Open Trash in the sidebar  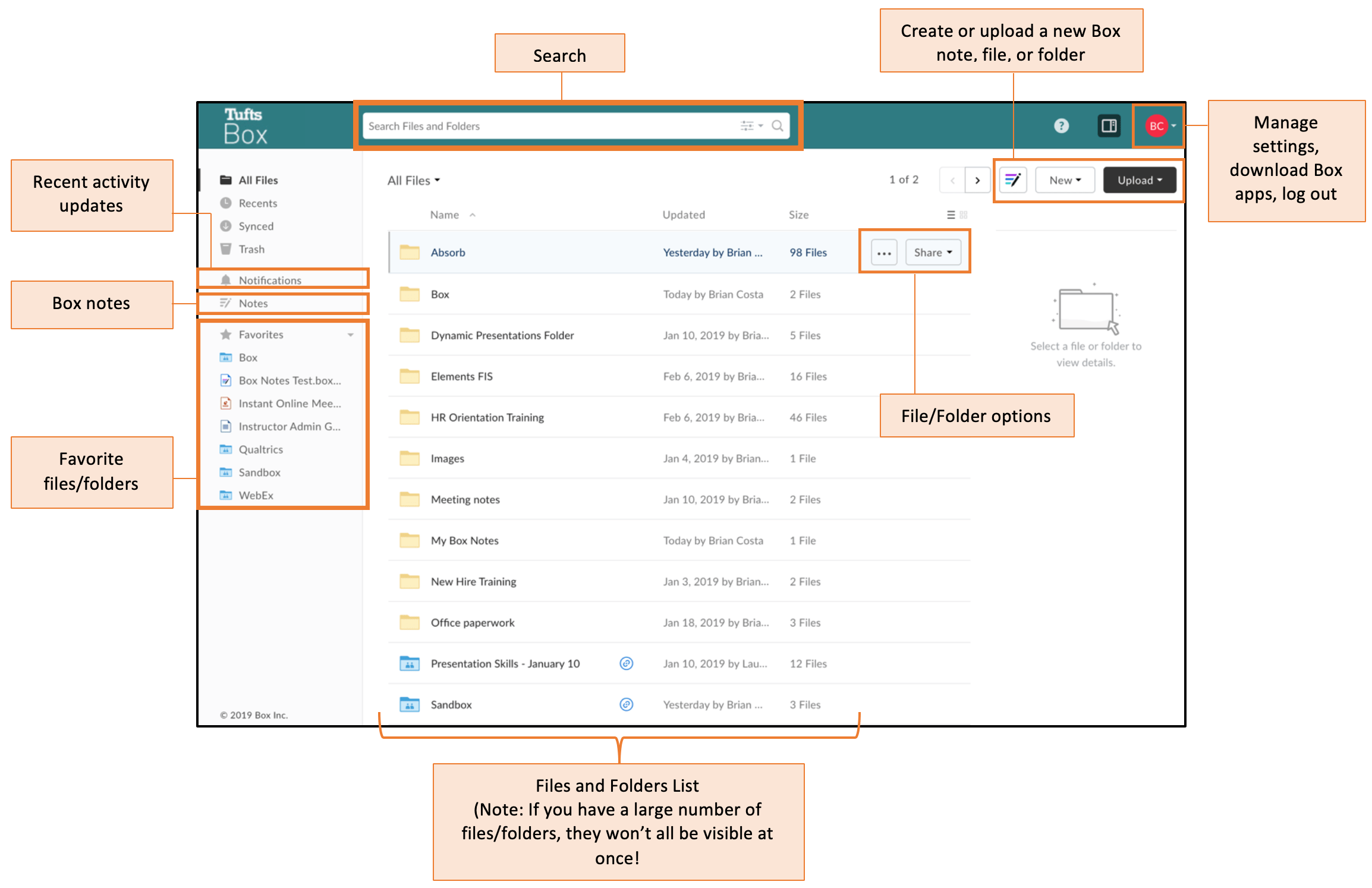[251, 249]
